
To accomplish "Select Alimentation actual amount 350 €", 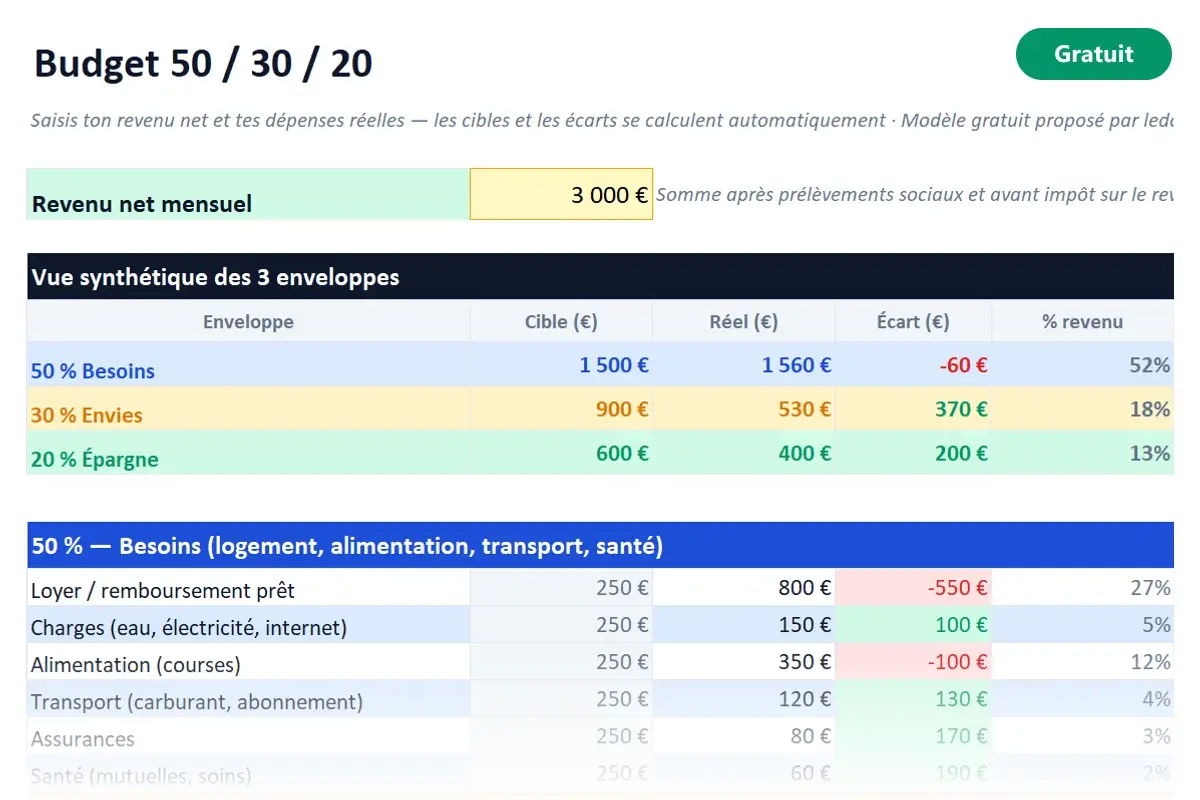I will coord(744,662).
